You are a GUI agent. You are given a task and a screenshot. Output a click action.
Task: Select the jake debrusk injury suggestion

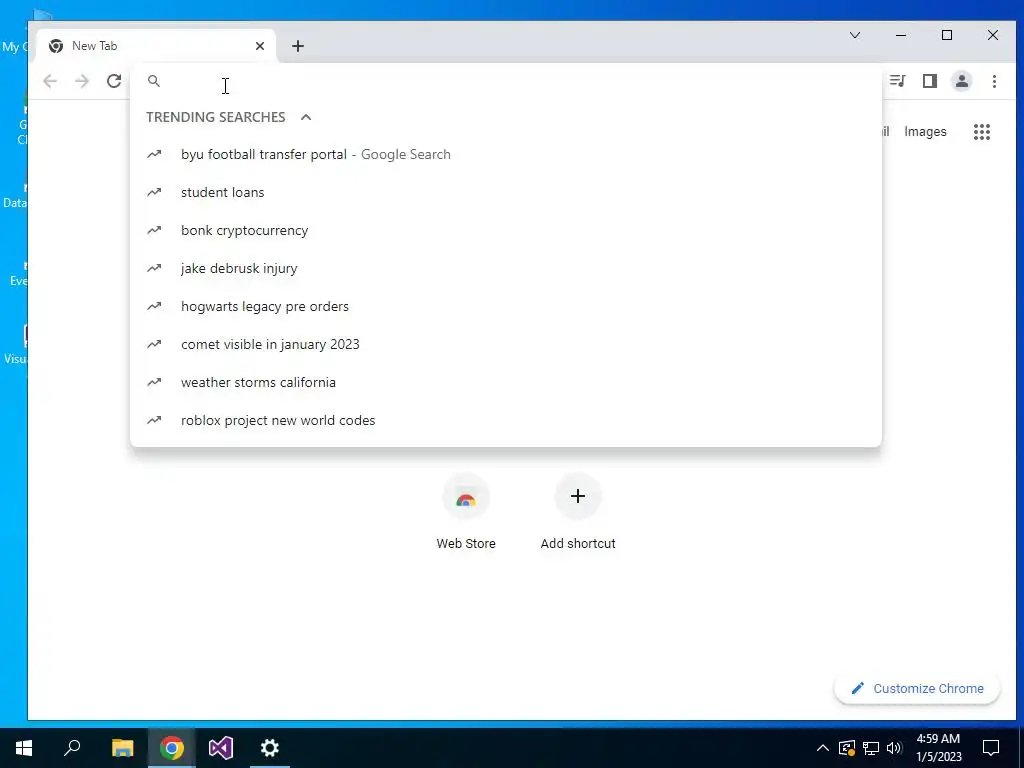(505, 268)
